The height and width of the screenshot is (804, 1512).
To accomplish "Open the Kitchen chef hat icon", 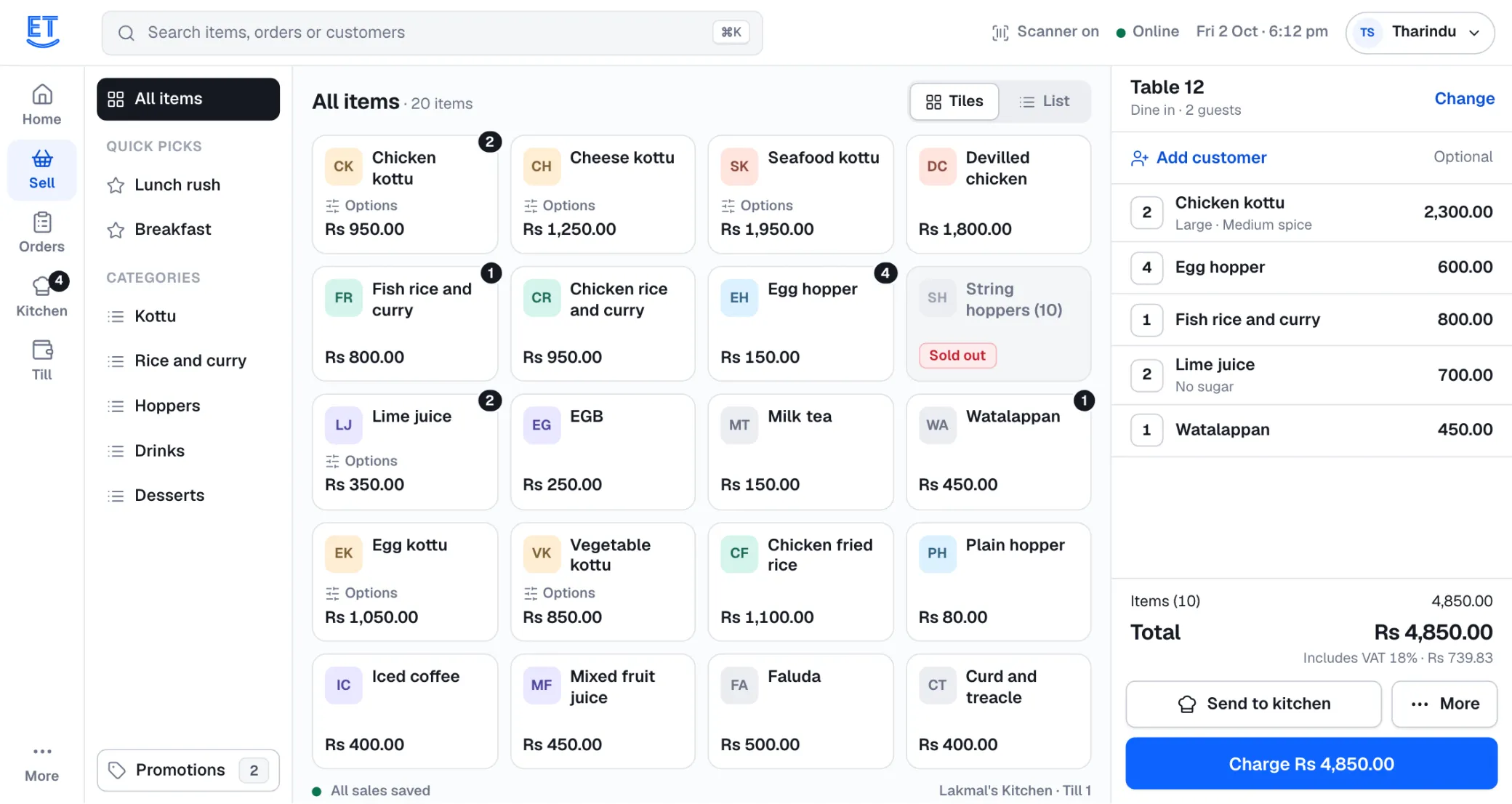I will [x=42, y=286].
